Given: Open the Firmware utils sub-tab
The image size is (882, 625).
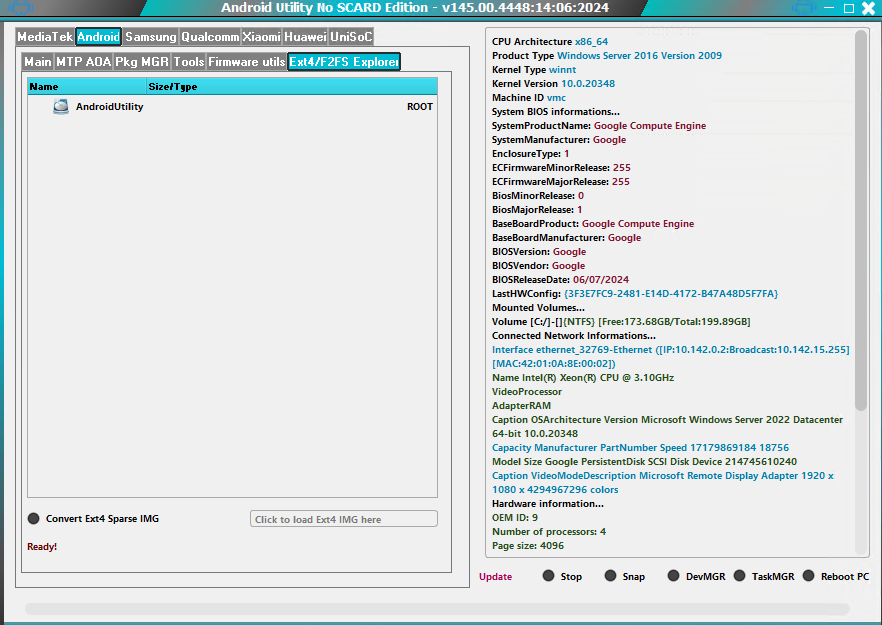Looking at the screenshot, I should point(246,62).
